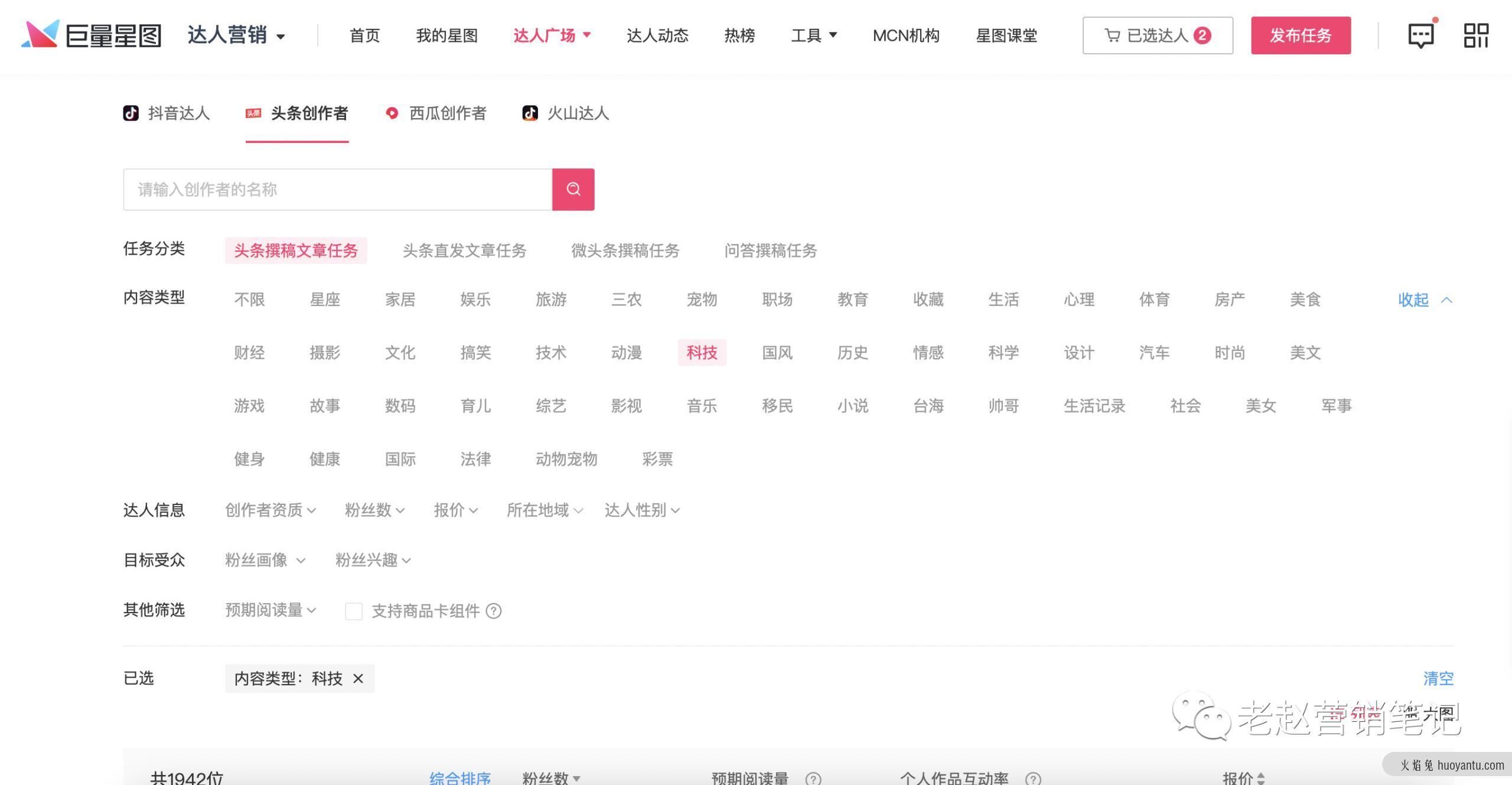This screenshot has height=785, width=1512.
Task: Sort by 报价 column arrows
Action: point(1261,779)
